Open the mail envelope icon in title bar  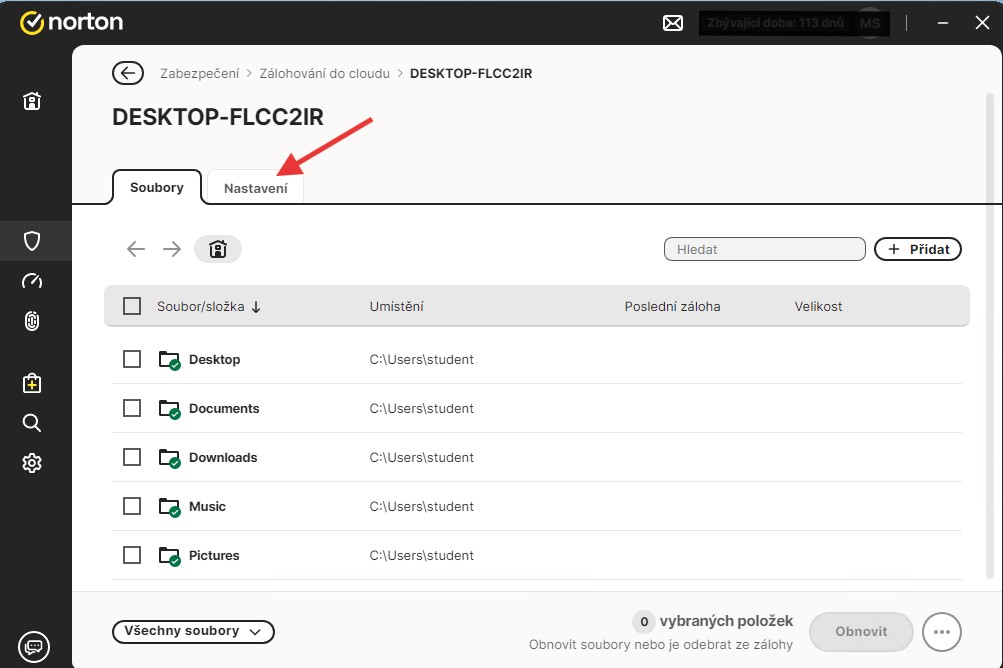coord(673,23)
